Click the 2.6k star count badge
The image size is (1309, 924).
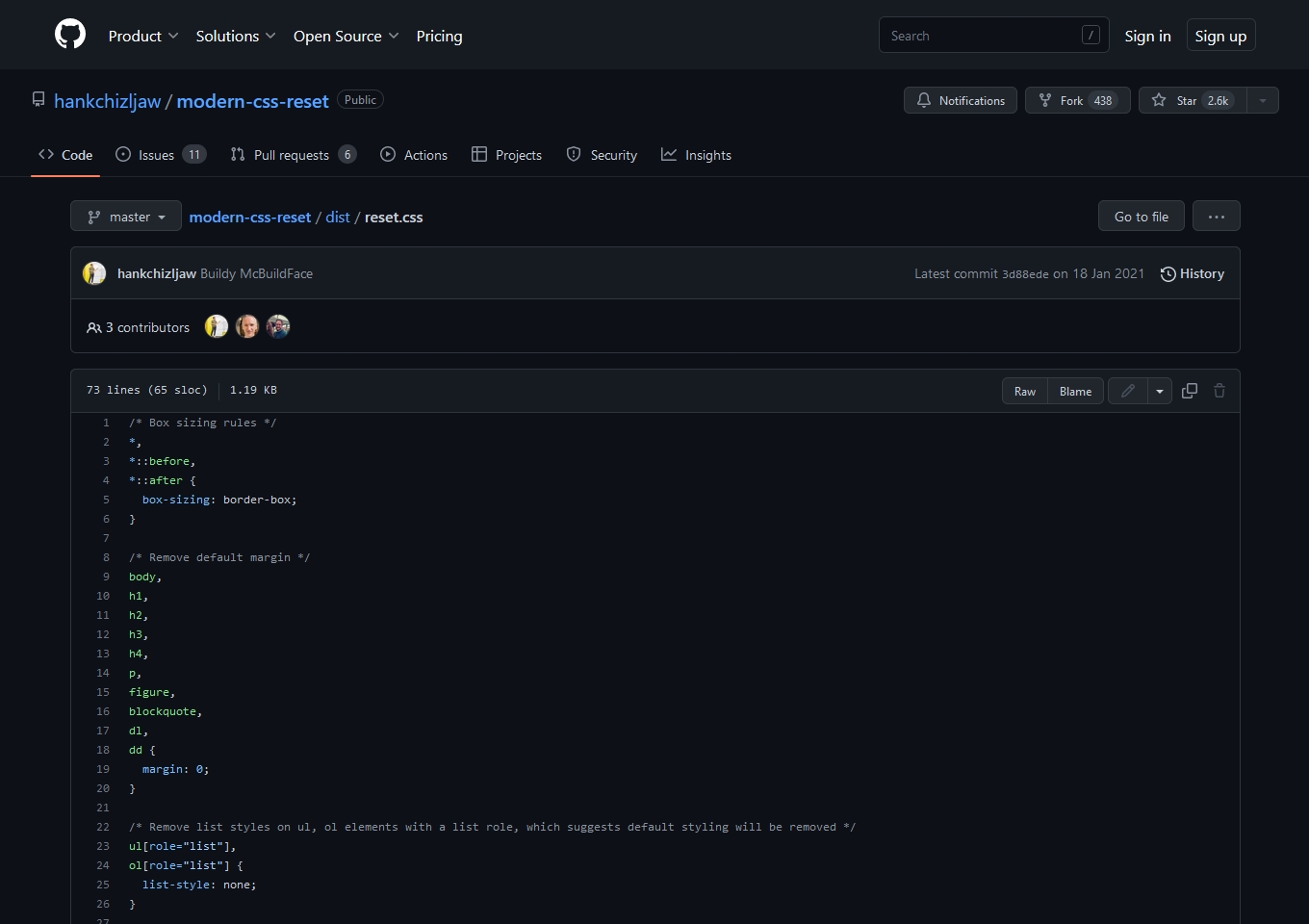[1219, 100]
